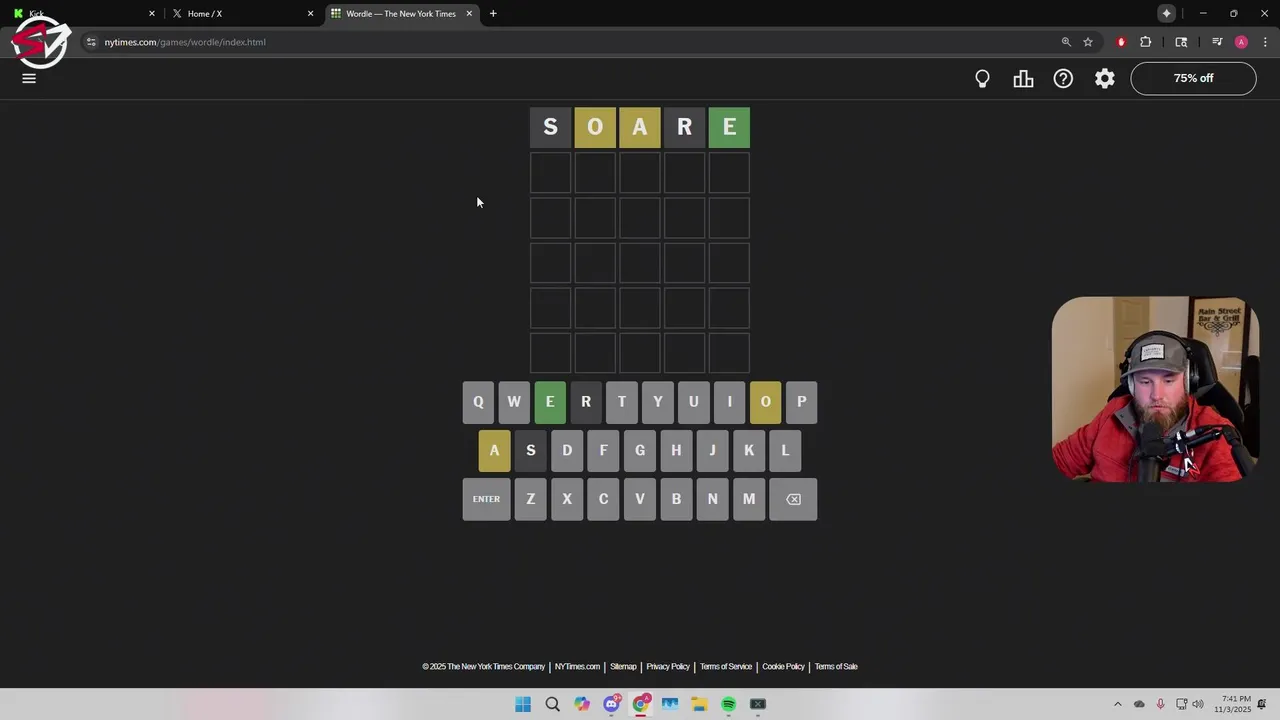Tap the yellow A key

tap(494, 450)
